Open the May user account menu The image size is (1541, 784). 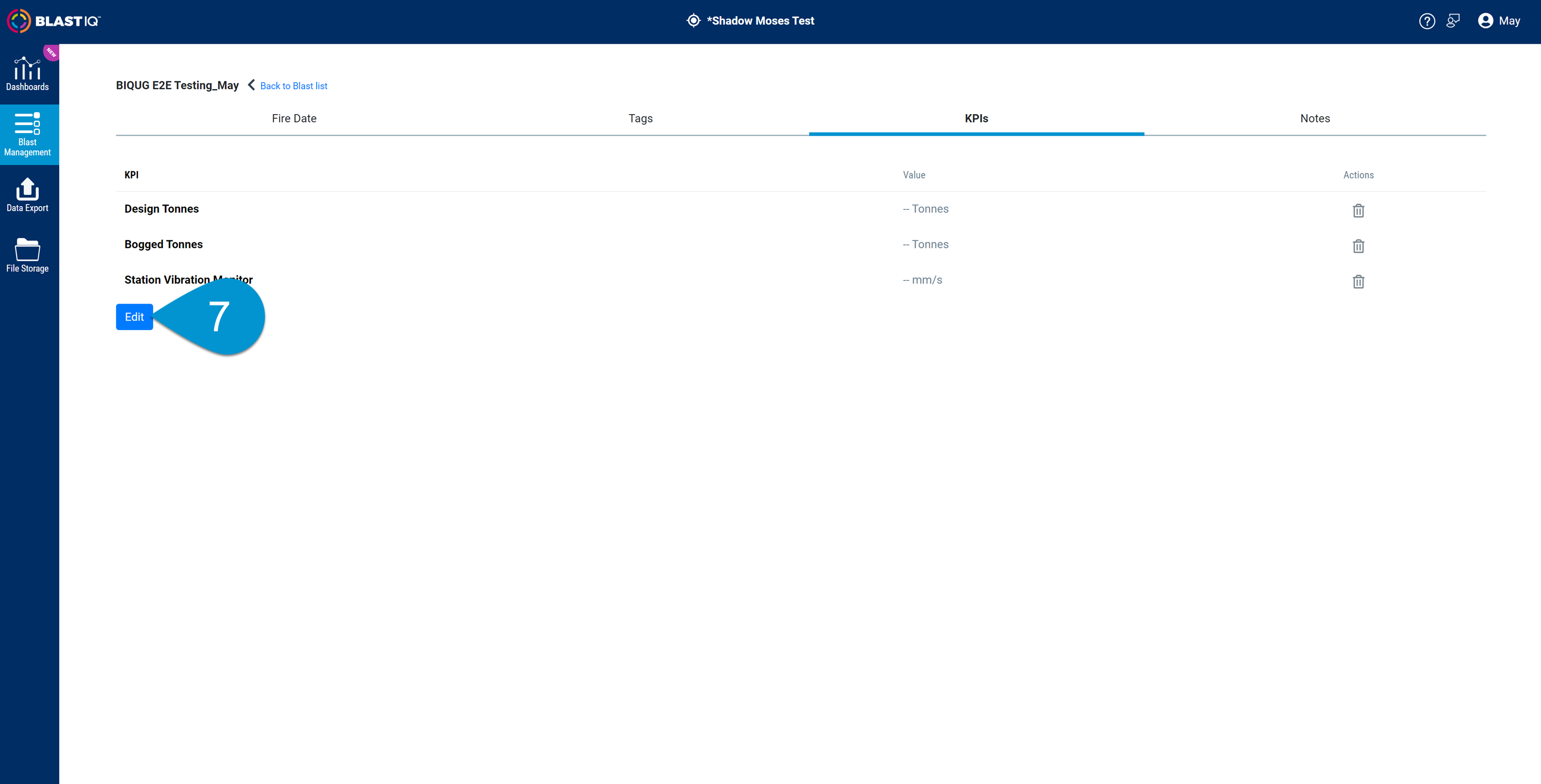tap(1499, 21)
